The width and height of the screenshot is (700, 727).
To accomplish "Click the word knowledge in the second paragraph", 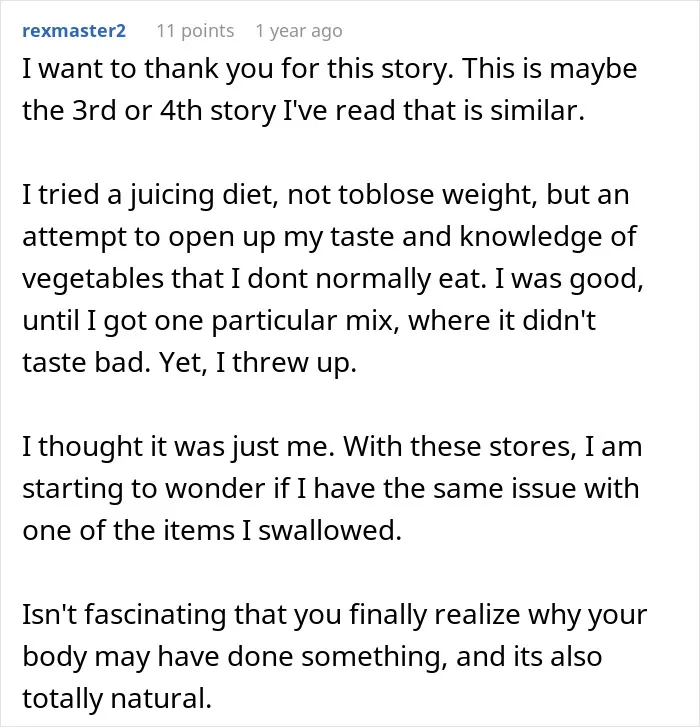I will pyautogui.click(x=531, y=237).
